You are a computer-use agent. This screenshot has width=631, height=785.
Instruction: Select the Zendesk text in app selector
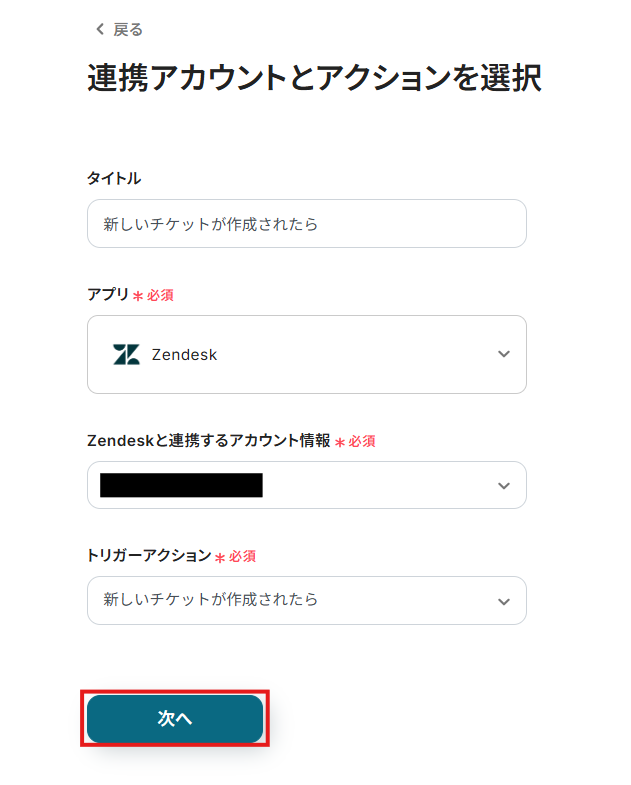(184, 354)
